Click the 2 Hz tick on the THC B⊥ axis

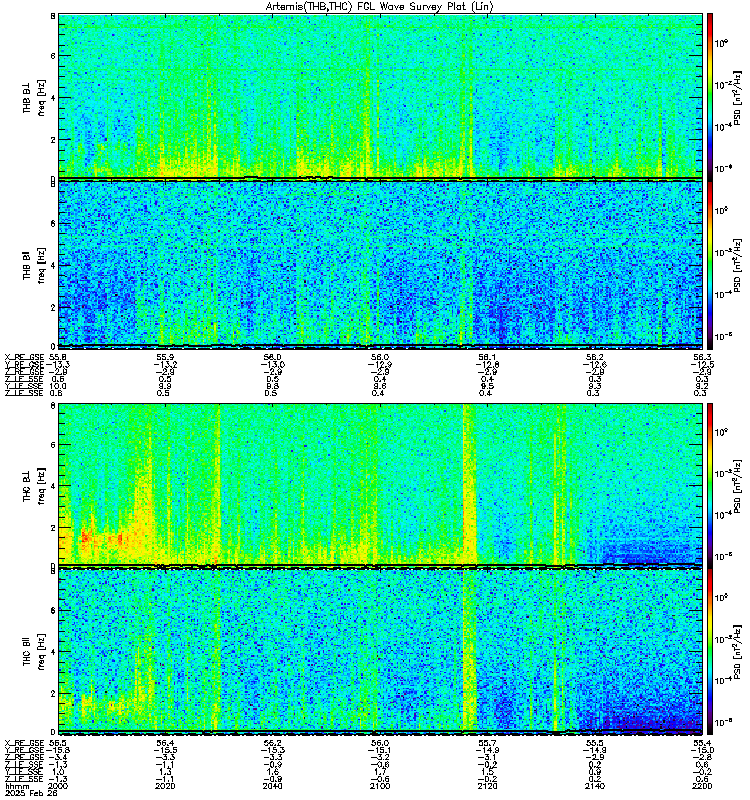53,528
